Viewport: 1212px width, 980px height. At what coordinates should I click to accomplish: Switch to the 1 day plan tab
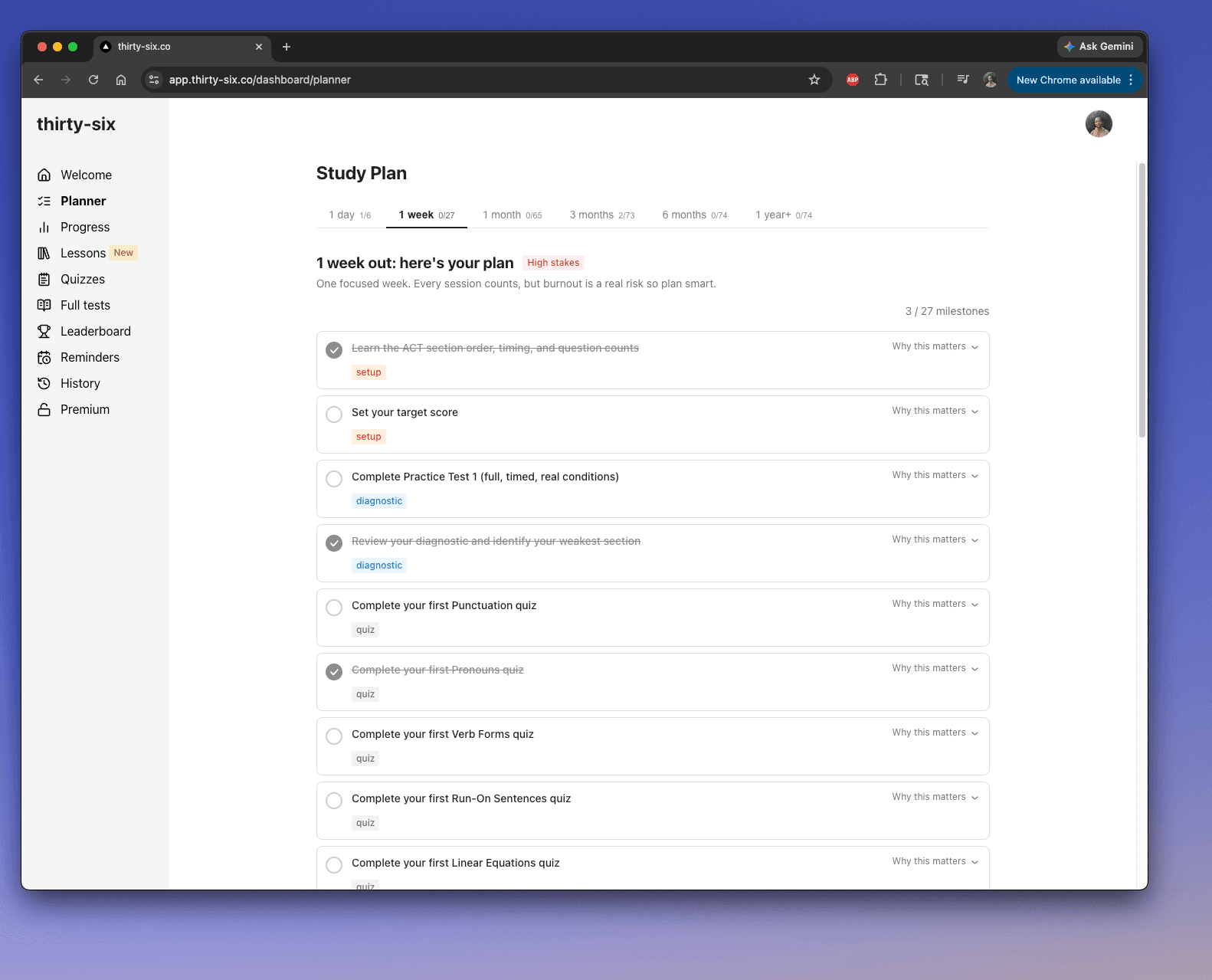click(349, 215)
